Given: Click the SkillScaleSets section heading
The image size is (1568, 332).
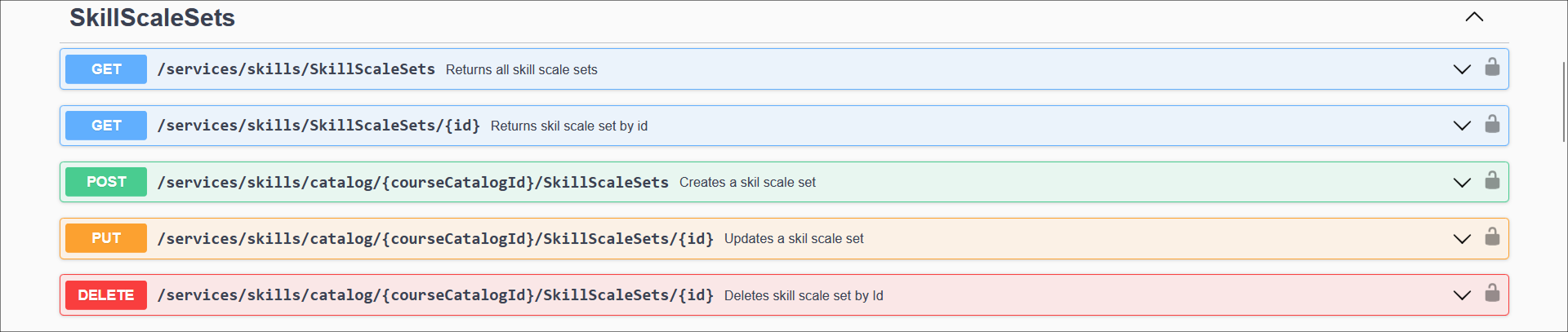Looking at the screenshot, I should pyautogui.click(x=152, y=18).
